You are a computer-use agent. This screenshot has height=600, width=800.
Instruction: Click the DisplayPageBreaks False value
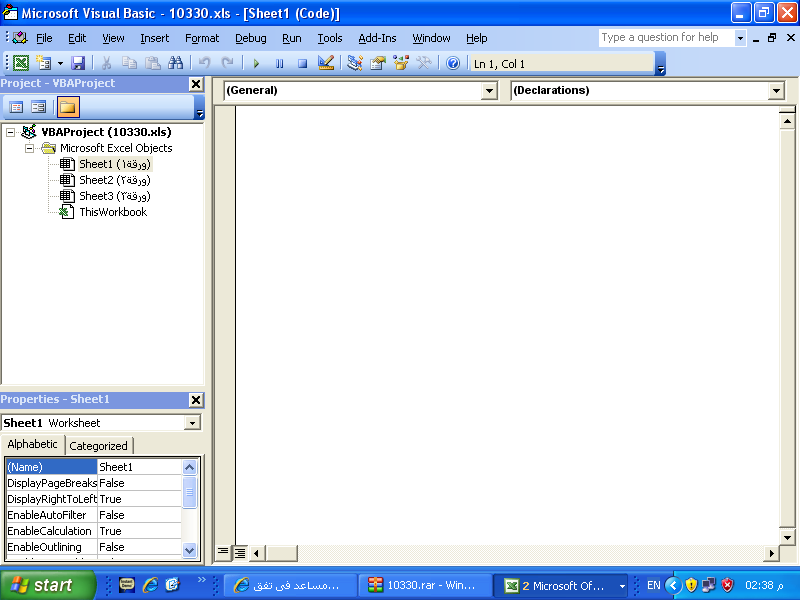[x=139, y=483]
